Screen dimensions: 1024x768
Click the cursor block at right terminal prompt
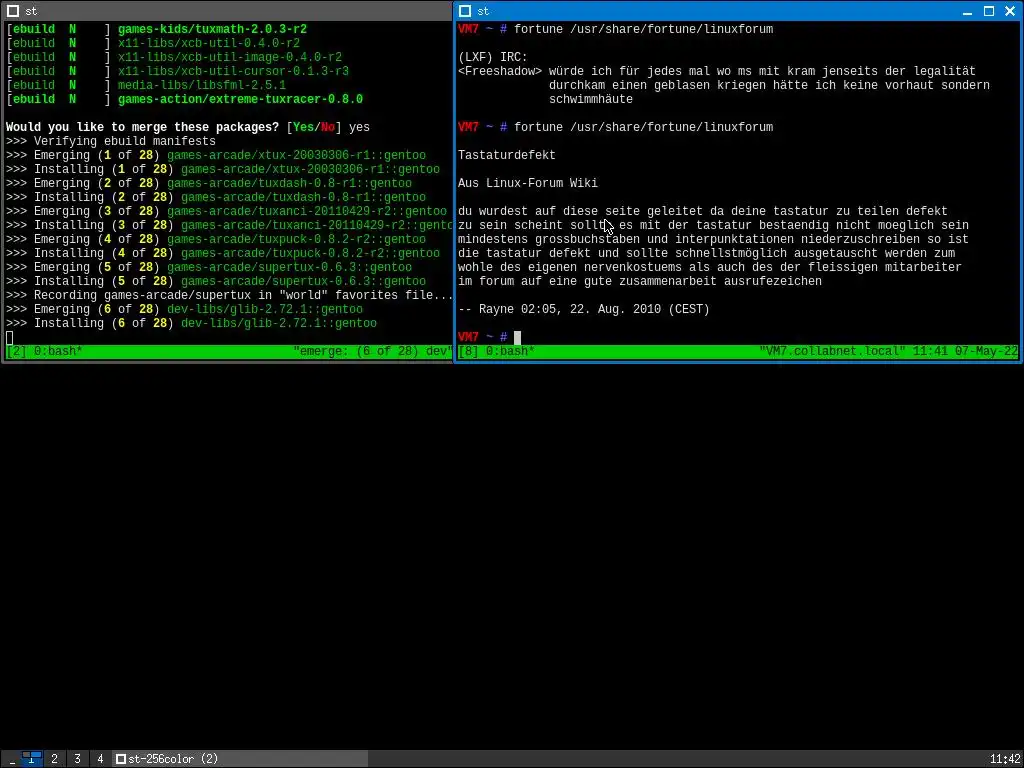[x=517, y=338]
